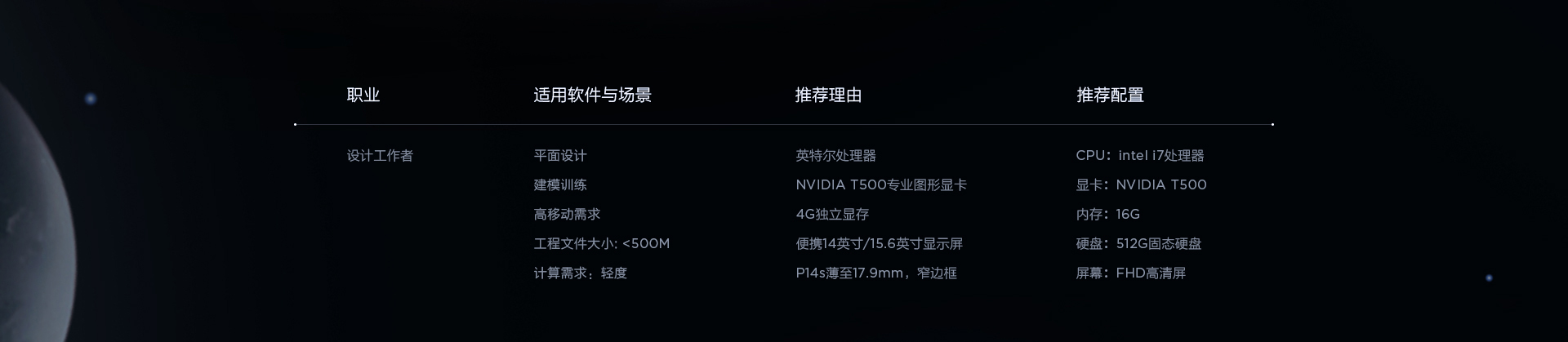Click 显卡: NVIDIA T500 spec

pyautogui.click(x=1141, y=185)
